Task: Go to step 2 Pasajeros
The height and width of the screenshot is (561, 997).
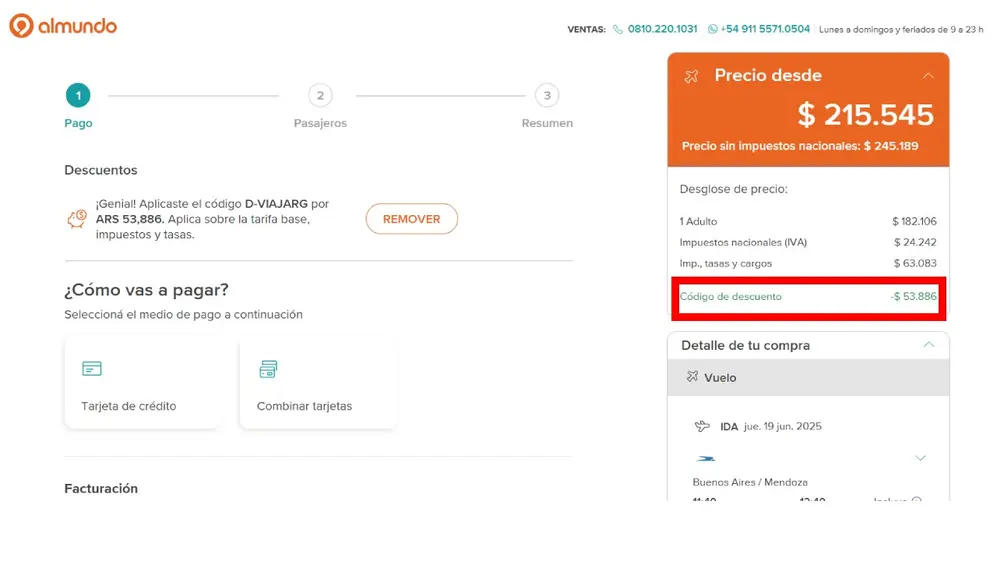Action: (x=320, y=95)
